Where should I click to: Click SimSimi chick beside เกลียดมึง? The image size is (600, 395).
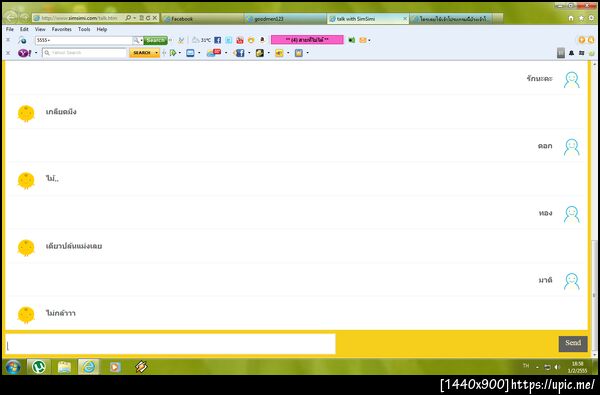[26, 113]
